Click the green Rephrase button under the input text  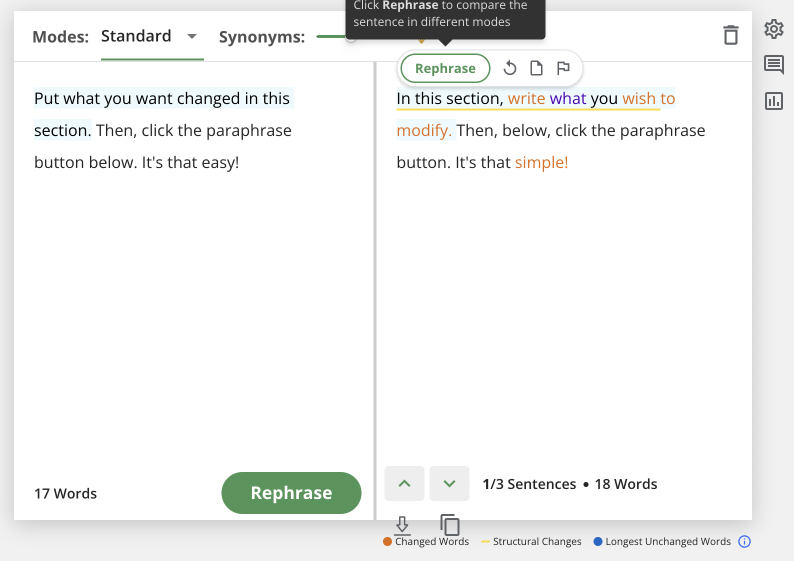point(291,493)
